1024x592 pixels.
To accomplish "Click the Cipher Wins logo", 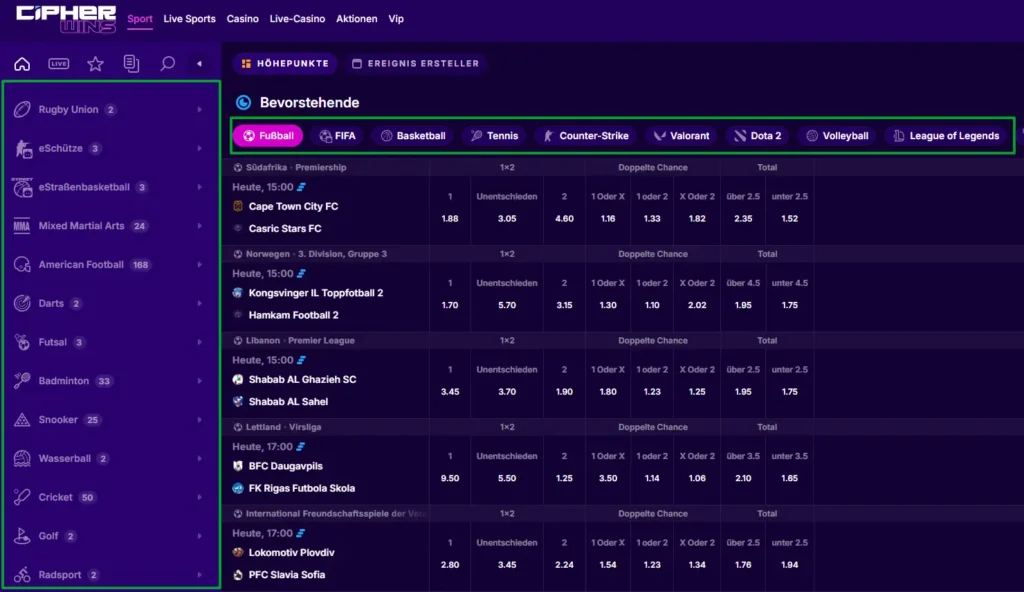I will 66,20.
